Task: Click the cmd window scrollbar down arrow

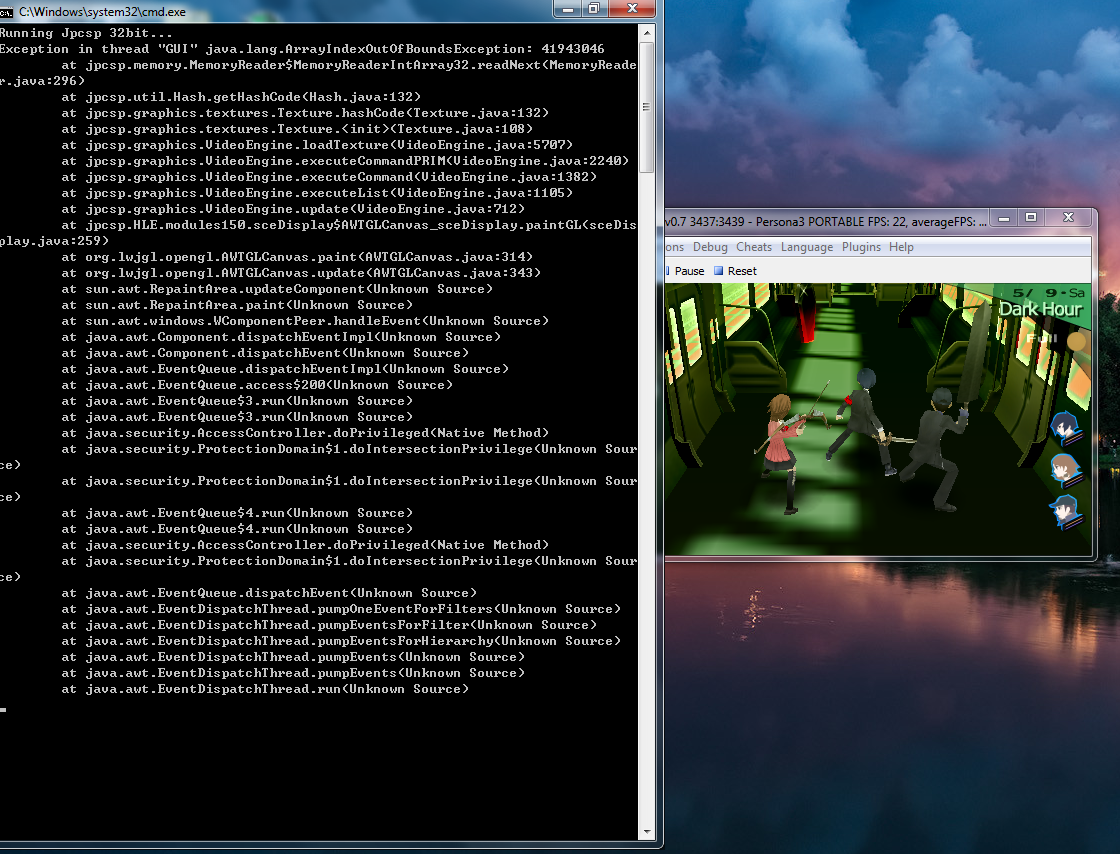Action: (x=646, y=832)
